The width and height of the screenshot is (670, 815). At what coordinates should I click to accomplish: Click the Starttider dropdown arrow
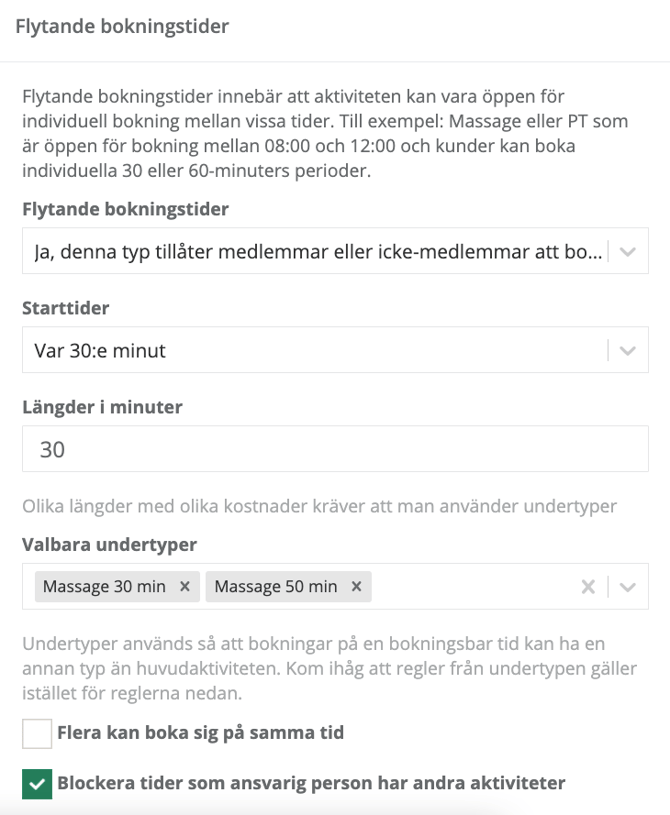(630, 350)
